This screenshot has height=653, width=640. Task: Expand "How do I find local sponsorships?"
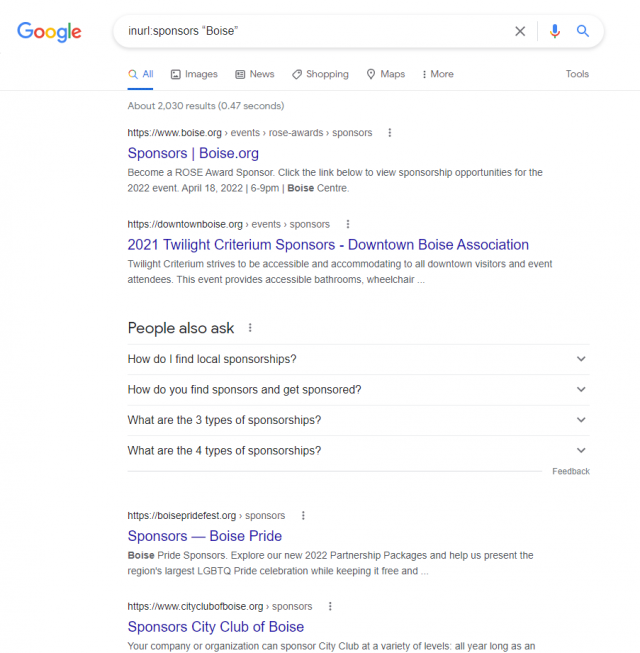(581, 359)
